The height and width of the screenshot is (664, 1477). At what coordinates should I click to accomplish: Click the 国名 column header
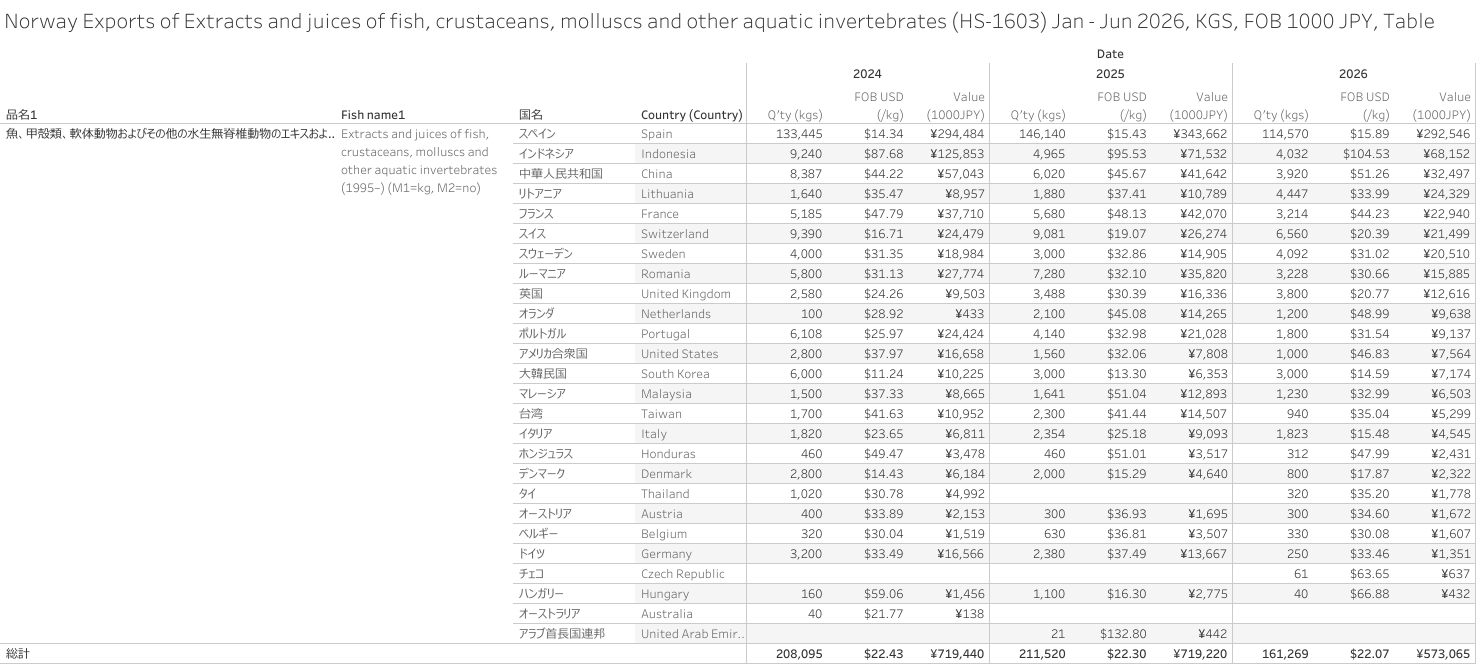(531, 114)
